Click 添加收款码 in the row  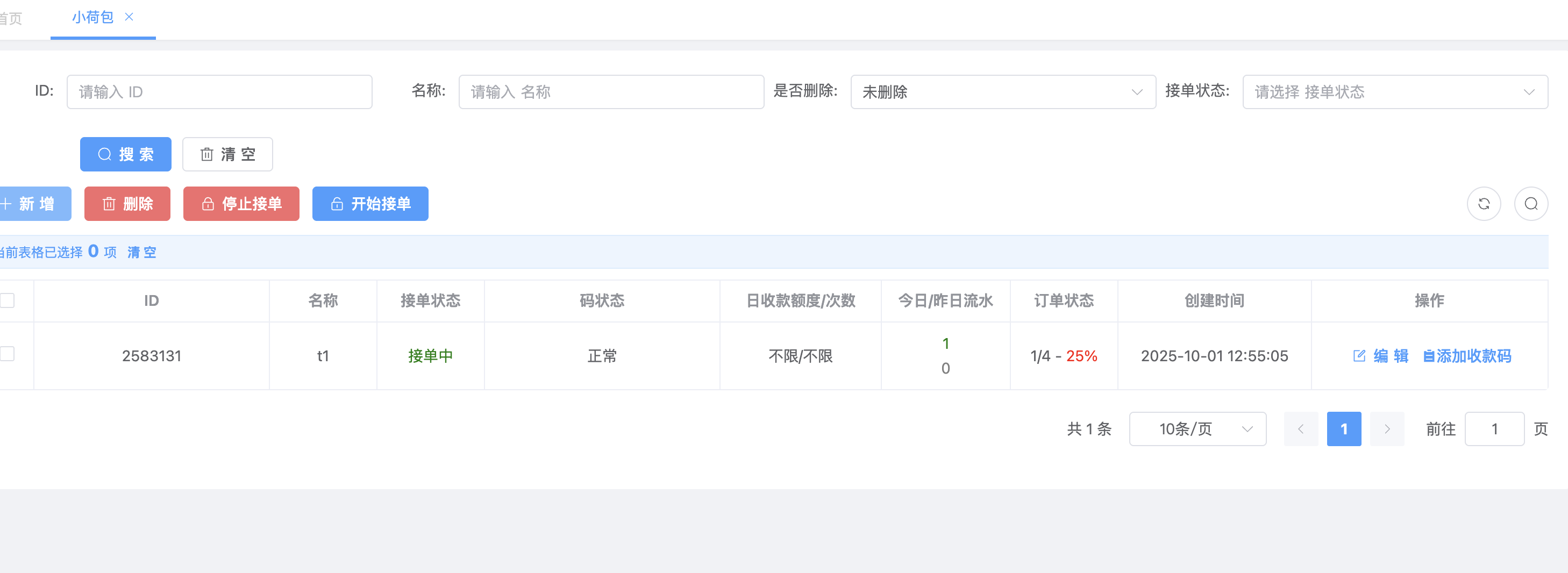(x=1467, y=356)
